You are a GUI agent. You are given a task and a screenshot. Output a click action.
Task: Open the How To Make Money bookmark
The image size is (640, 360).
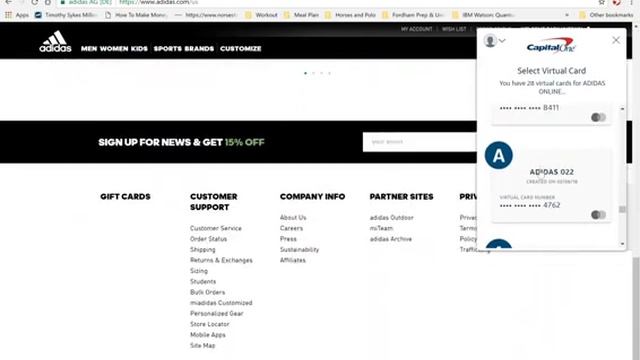136,15
